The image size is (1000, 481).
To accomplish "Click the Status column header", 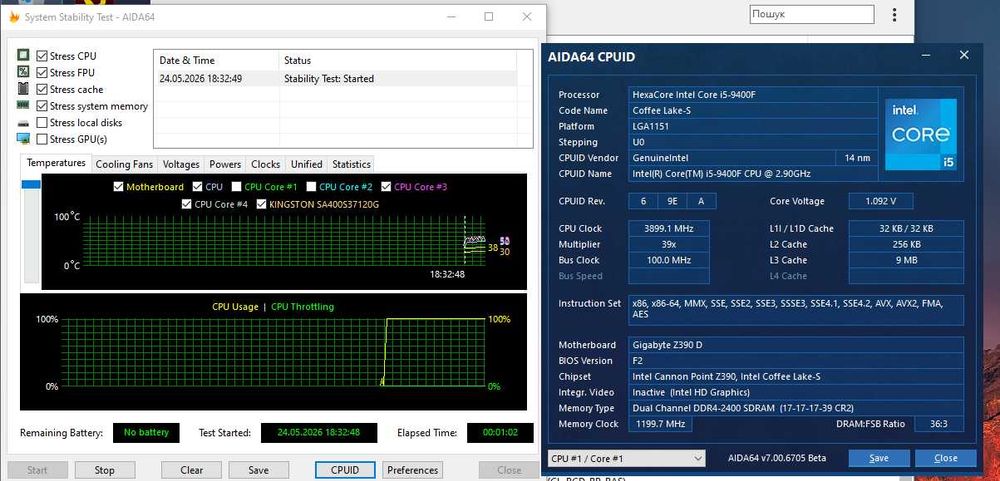I will (397, 61).
